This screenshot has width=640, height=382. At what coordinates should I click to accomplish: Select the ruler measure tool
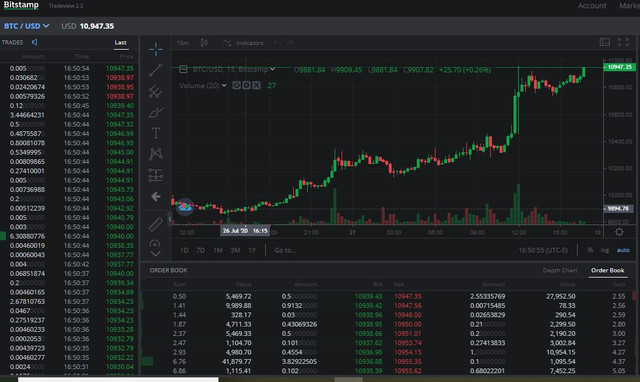(156, 224)
